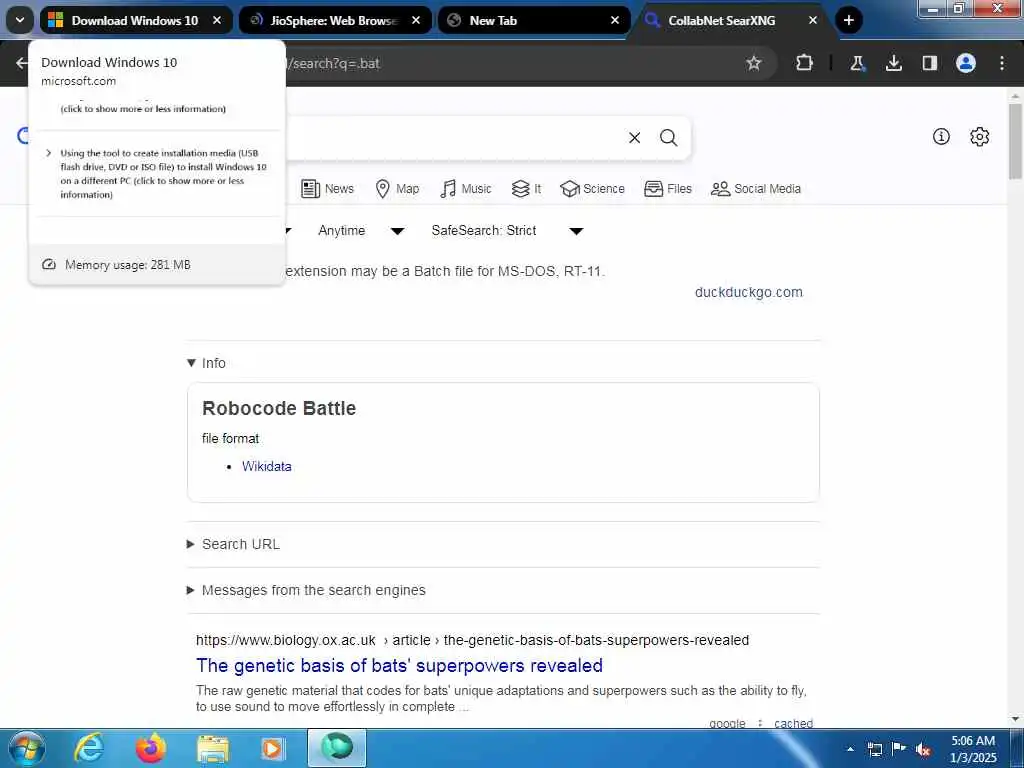Open the Windows Start button
This screenshot has width=1024, height=768.
pyautogui.click(x=27, y=748)
